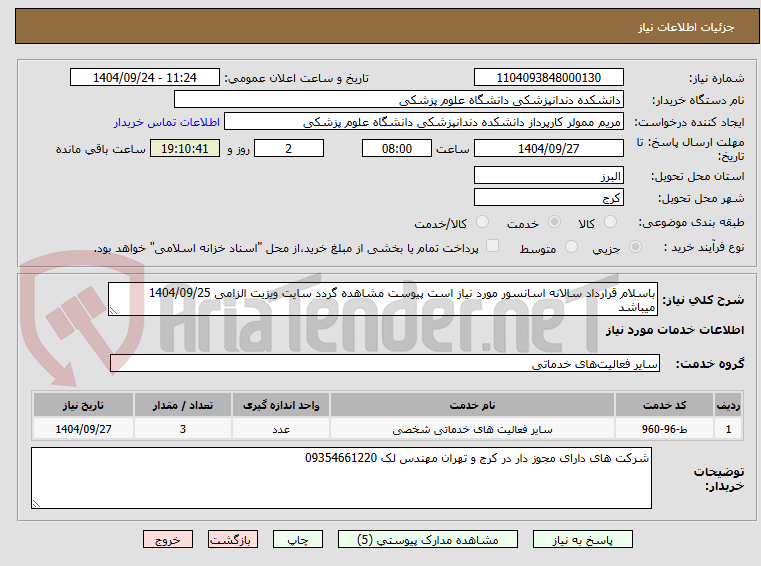Select the خدمت radio button
This screenshot has width=761, height=566.
click(554, 222)
